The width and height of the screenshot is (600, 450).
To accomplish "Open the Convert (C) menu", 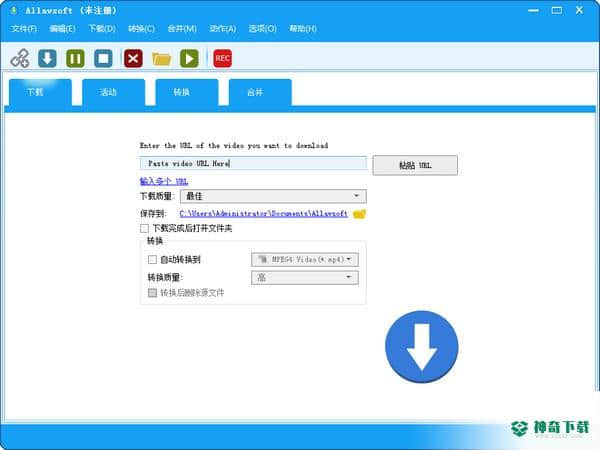I will pyautogui.click(x=141, y=29).
